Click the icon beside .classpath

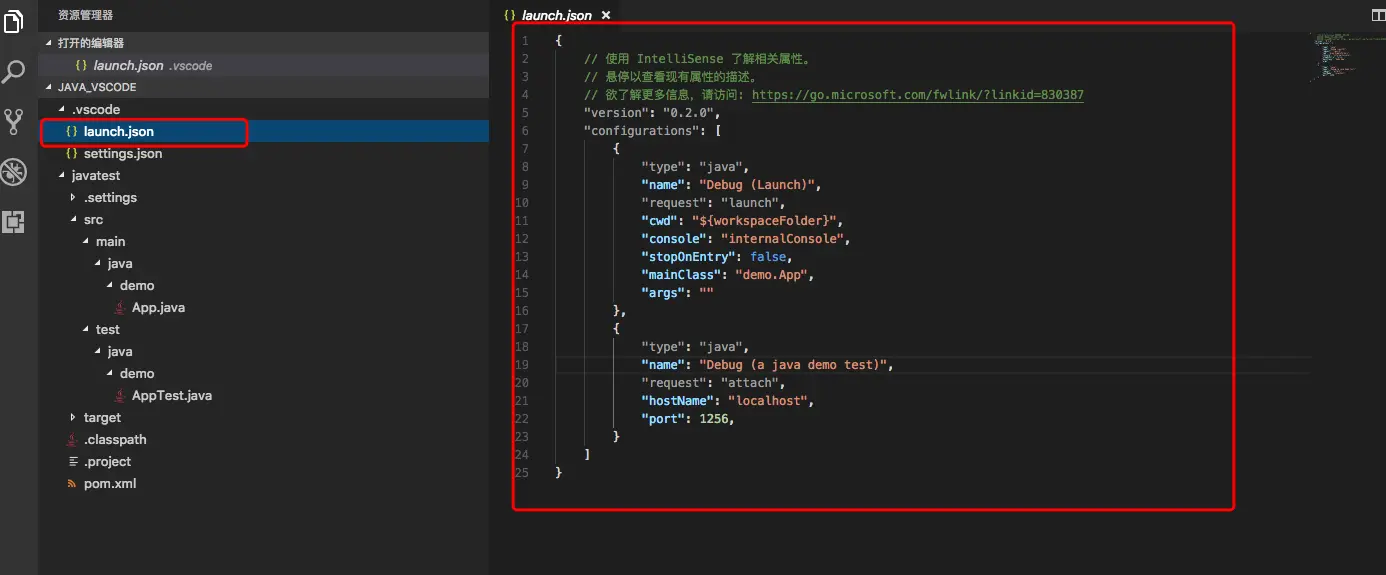coord(71,440)
